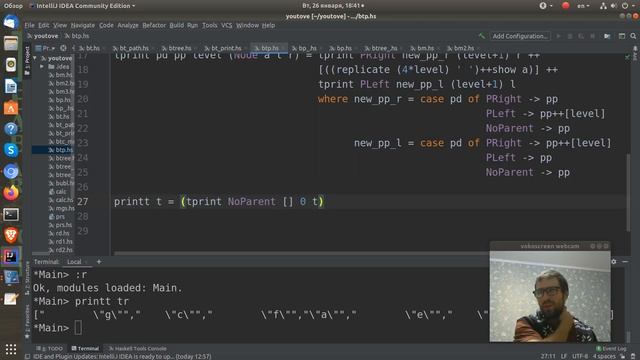This screenshot has height=360, width=640.
Task: Toggle the Project tool window stripe button
Action: click(x=27, y=60)
